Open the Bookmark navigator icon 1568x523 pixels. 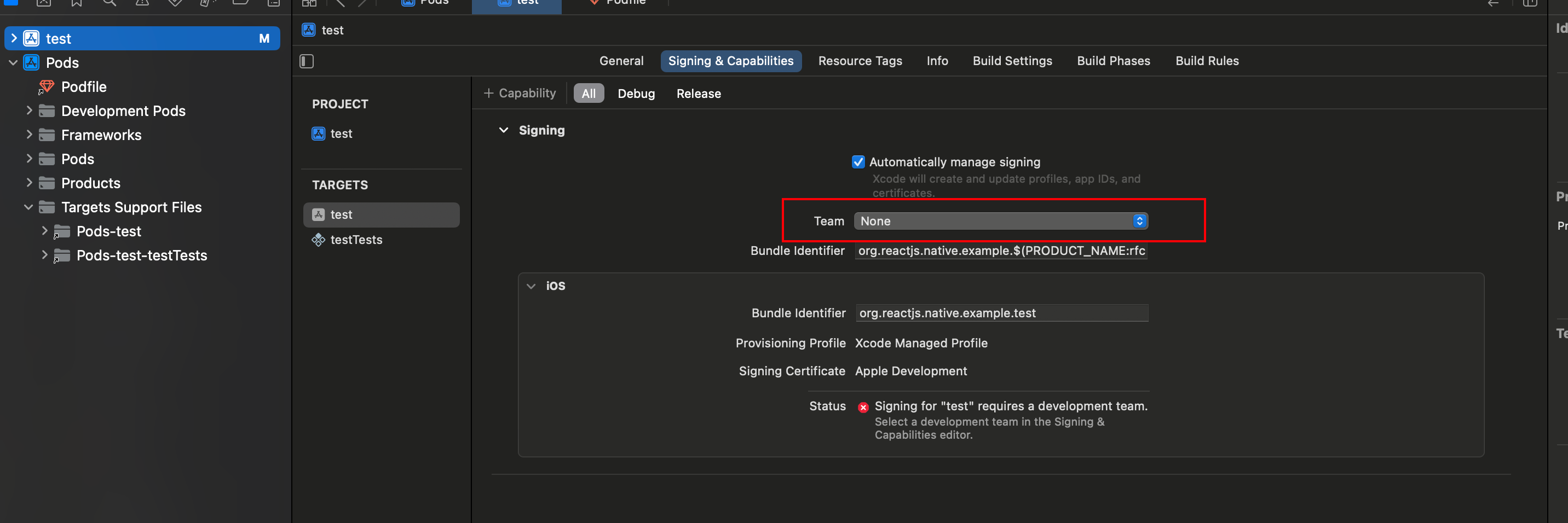(77, 2)
